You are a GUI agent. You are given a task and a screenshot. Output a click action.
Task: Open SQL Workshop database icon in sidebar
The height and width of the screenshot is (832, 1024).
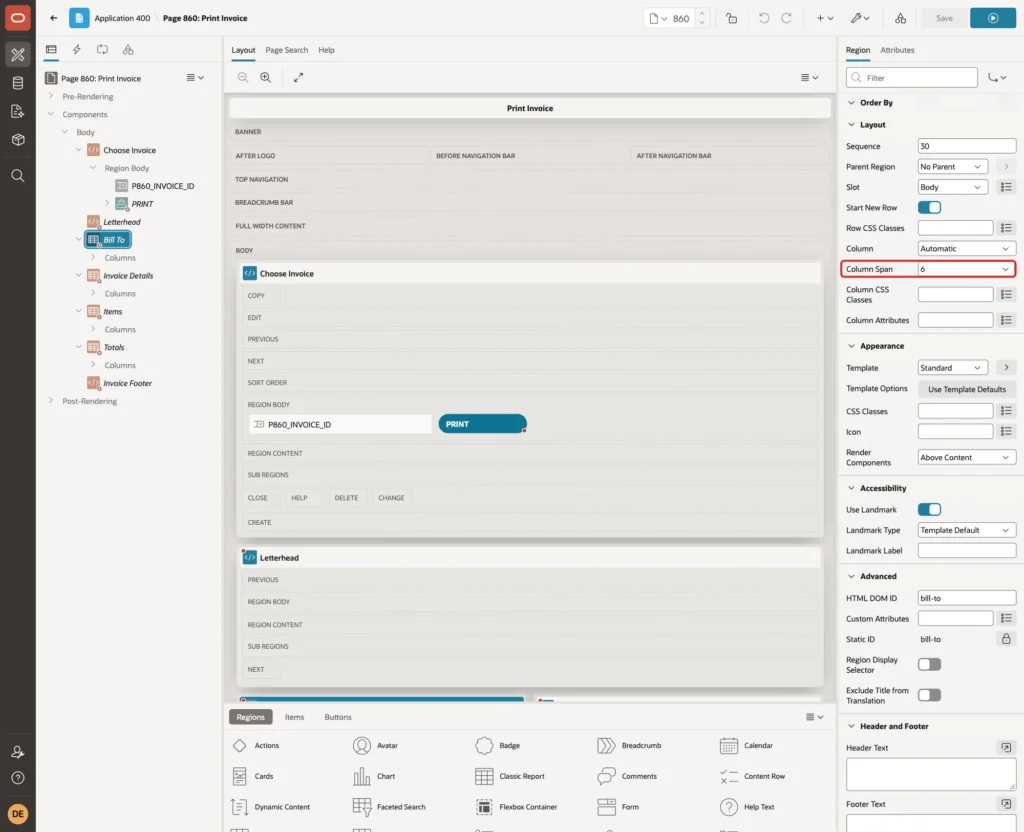(x=18, y=83)
